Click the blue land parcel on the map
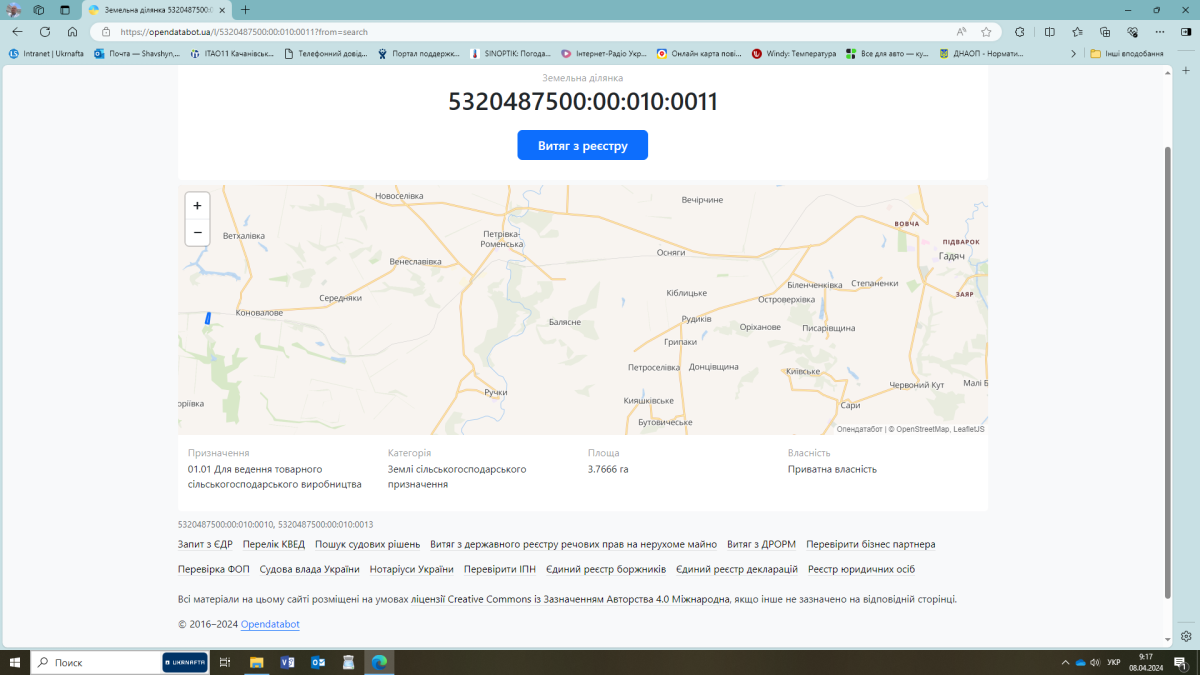Screen dimensions: 1200x675 (x=208, y=318)
